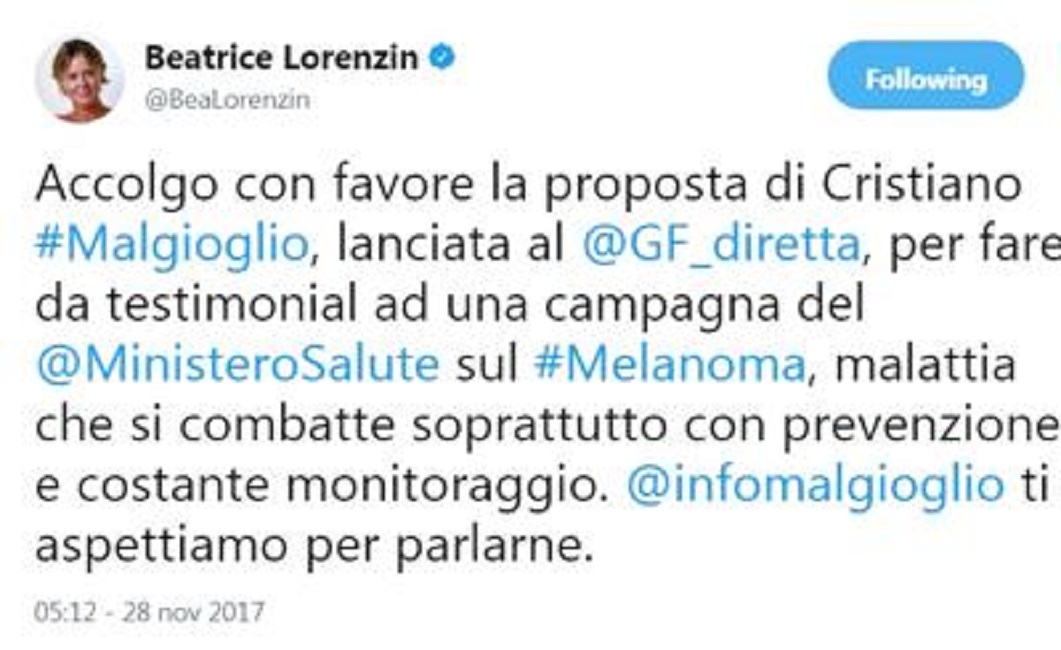1061x650 pixels.
Task: Visit the @BeaLorenzin handle link
Action: [x=227, y=99]
